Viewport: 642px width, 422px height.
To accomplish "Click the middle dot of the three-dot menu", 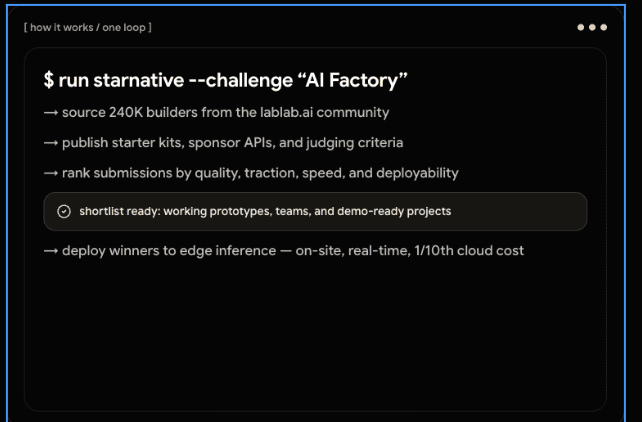I will pyautogui.click(x=592, y=27).
